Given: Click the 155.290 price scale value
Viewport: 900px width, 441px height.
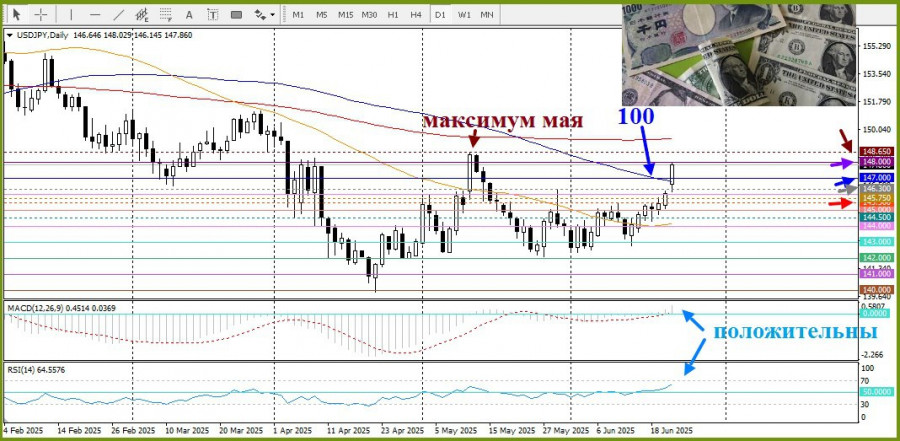Looking at the screenshot, I should [x=877, y=45].
